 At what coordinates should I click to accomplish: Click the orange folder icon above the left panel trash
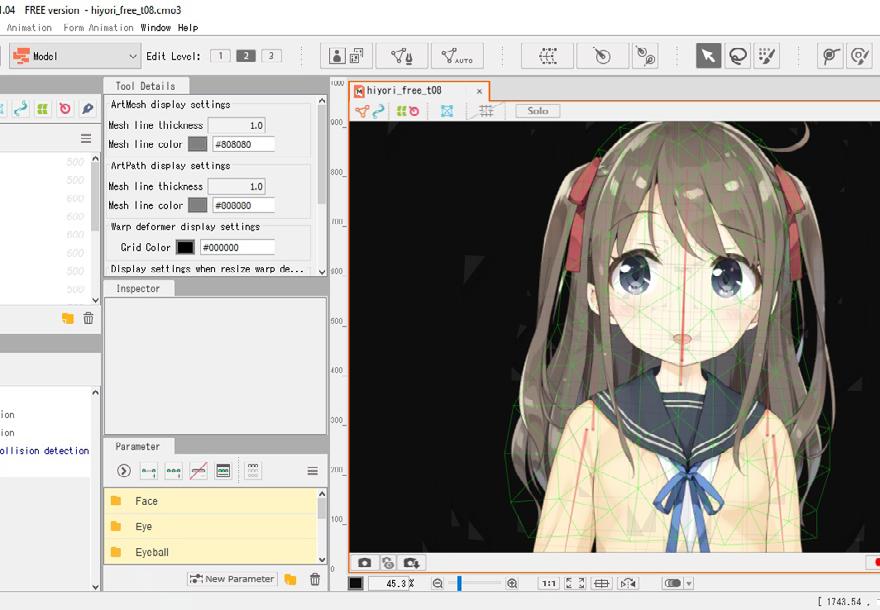[x=68, y=319]
